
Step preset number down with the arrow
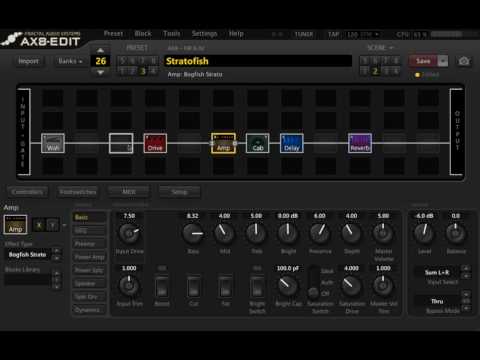click(100, 72)
